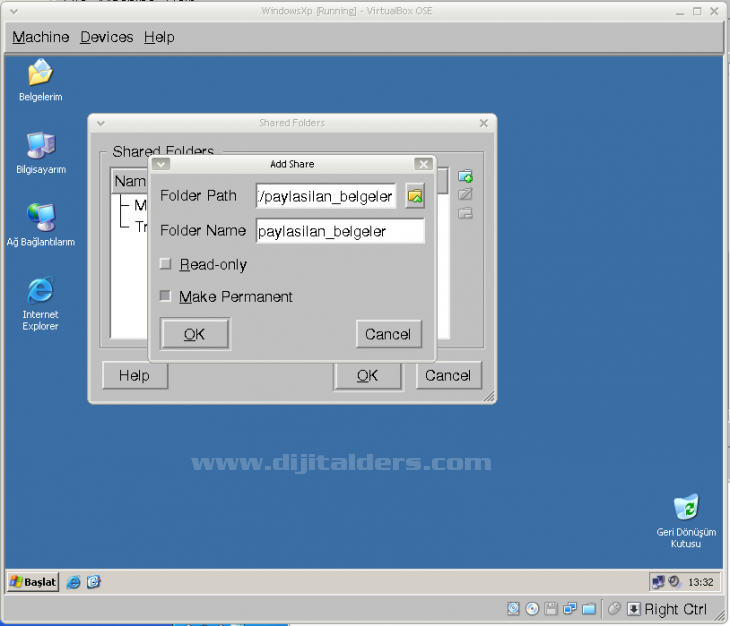Viewport: 730px width, 626px height.
Task: Click Cancel in Shared Folders dialog
Action: 448,375
